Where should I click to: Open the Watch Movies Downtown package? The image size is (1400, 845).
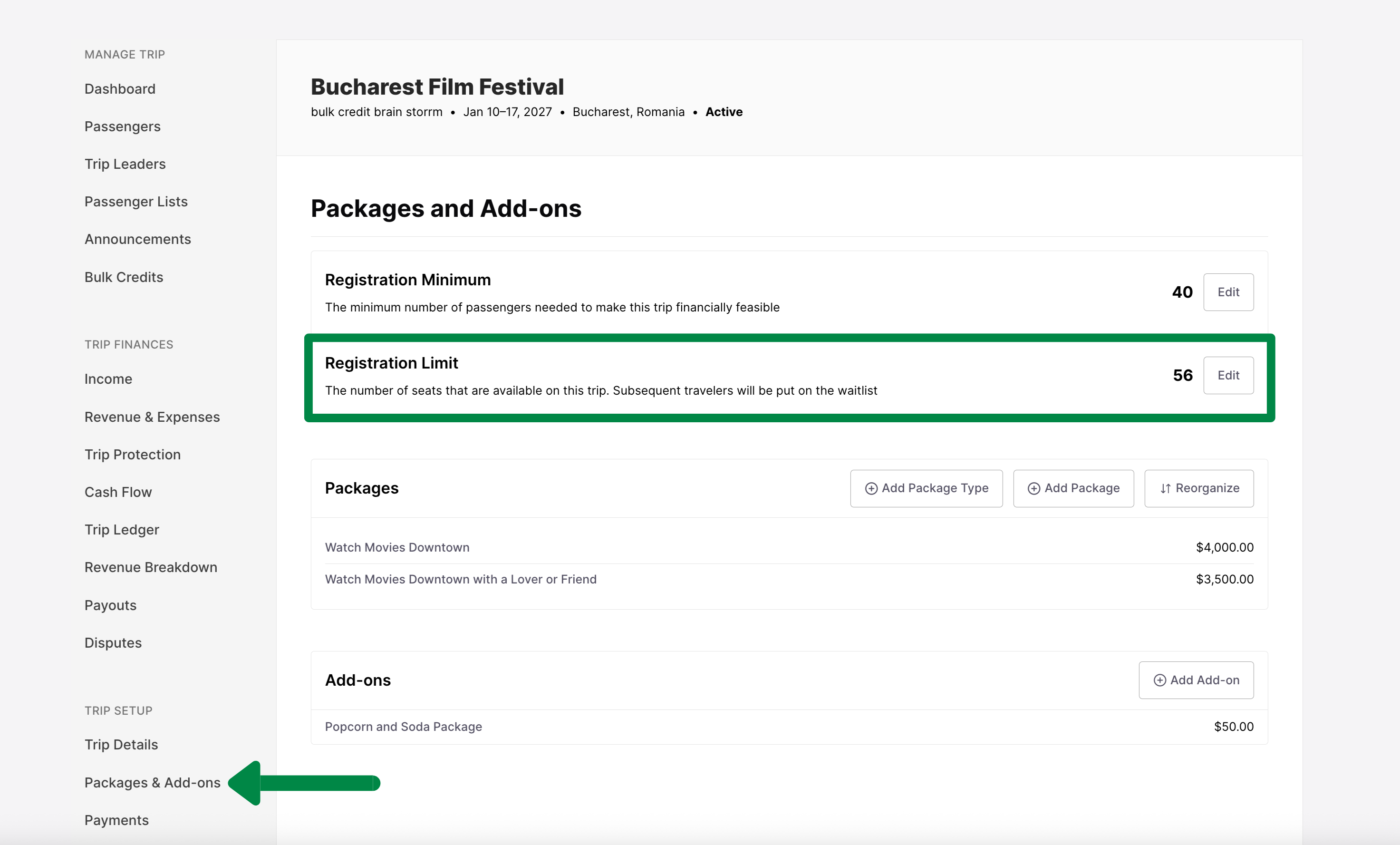point(397,547)
